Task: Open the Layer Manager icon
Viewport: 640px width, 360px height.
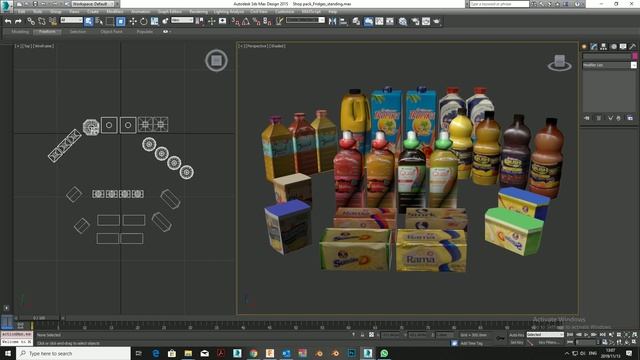Action: pos(356,21)
